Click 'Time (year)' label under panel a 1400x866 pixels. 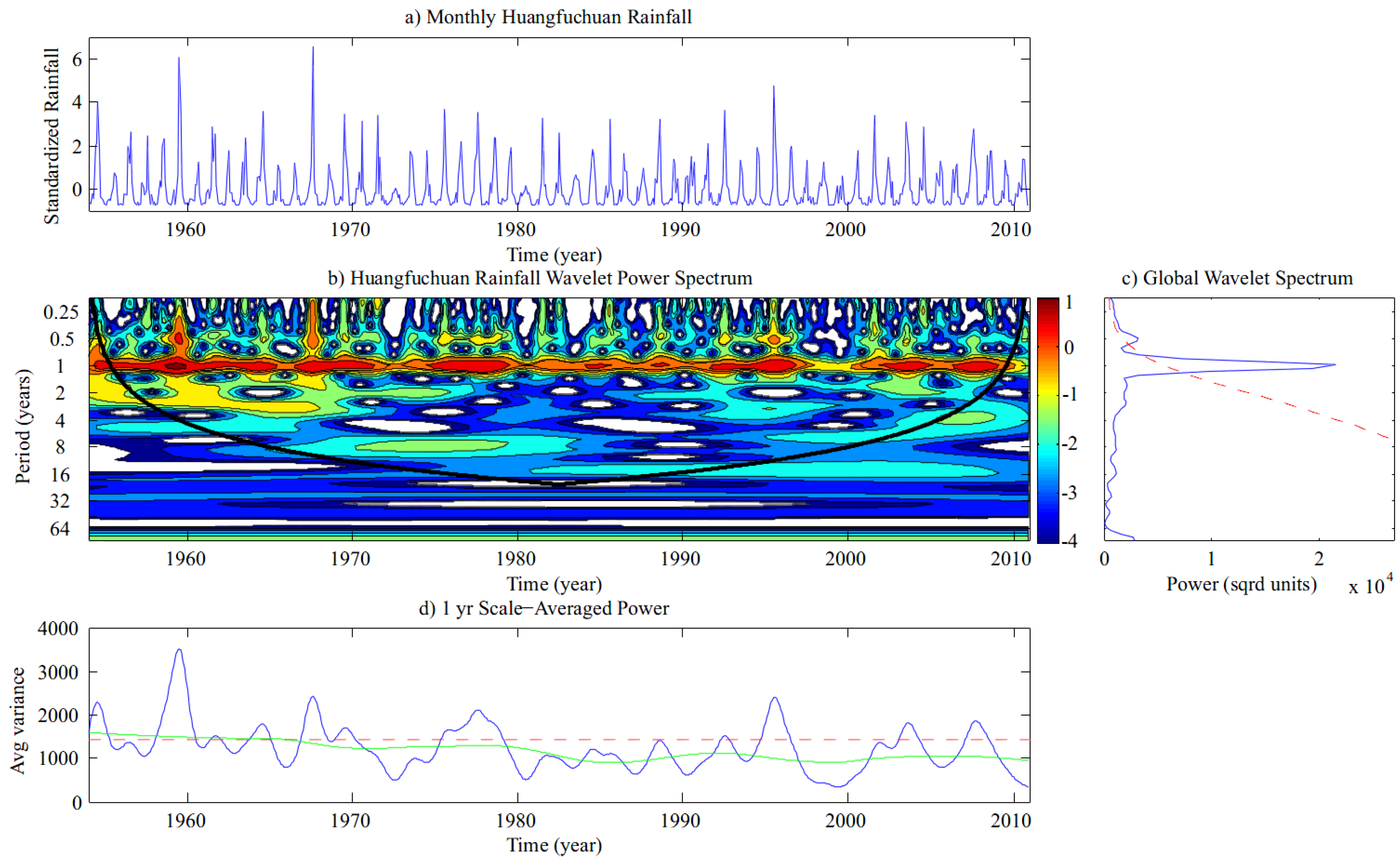554,254
